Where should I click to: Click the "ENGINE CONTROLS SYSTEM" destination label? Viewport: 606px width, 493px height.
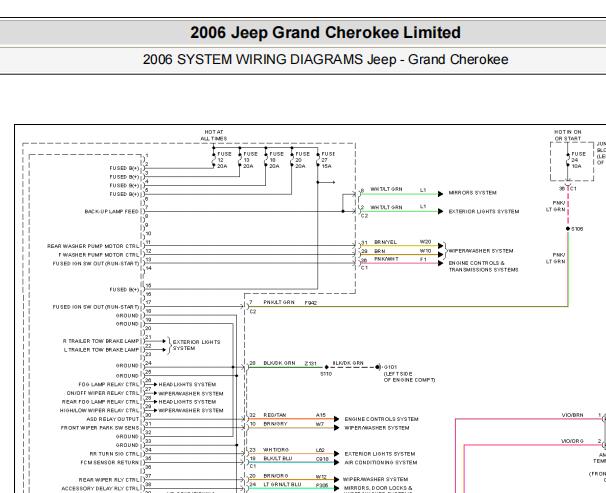[381, 419]
